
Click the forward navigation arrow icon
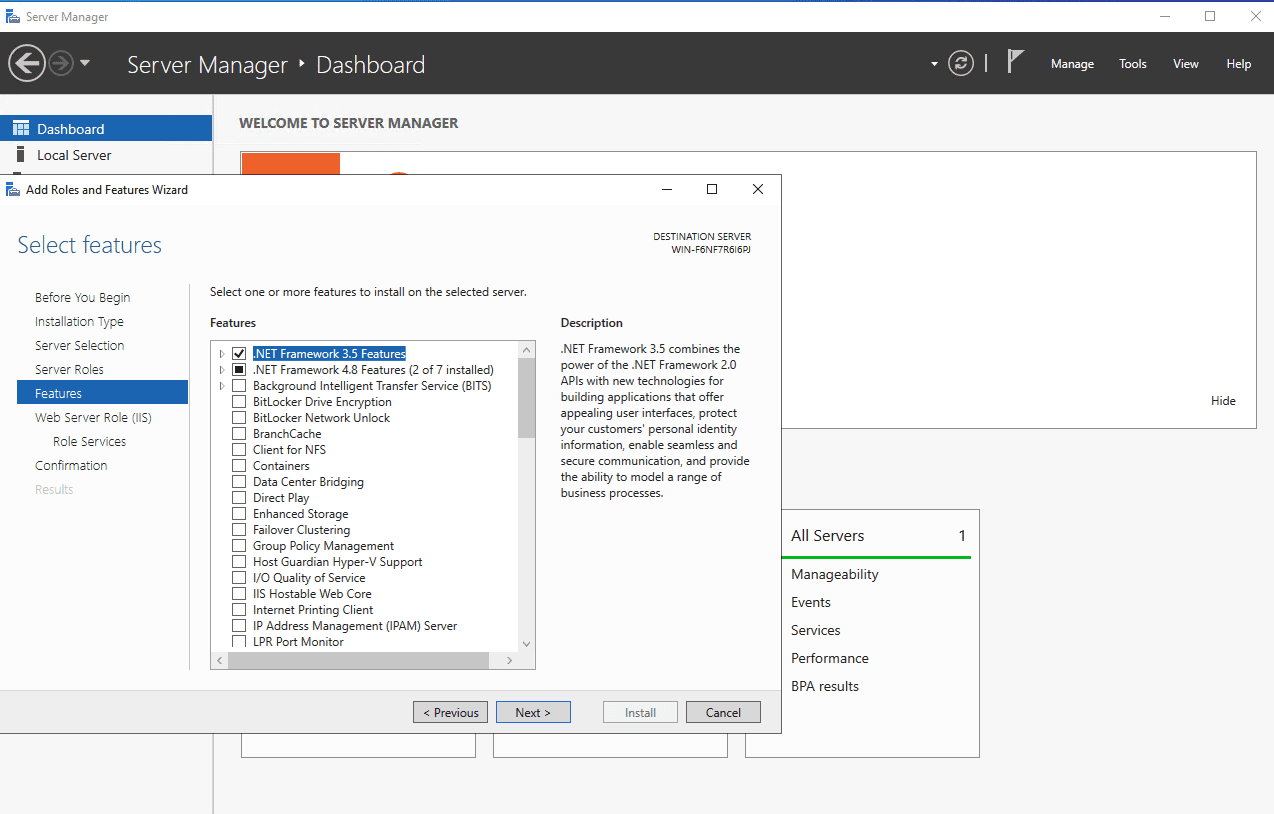click(x=61, y=64)
